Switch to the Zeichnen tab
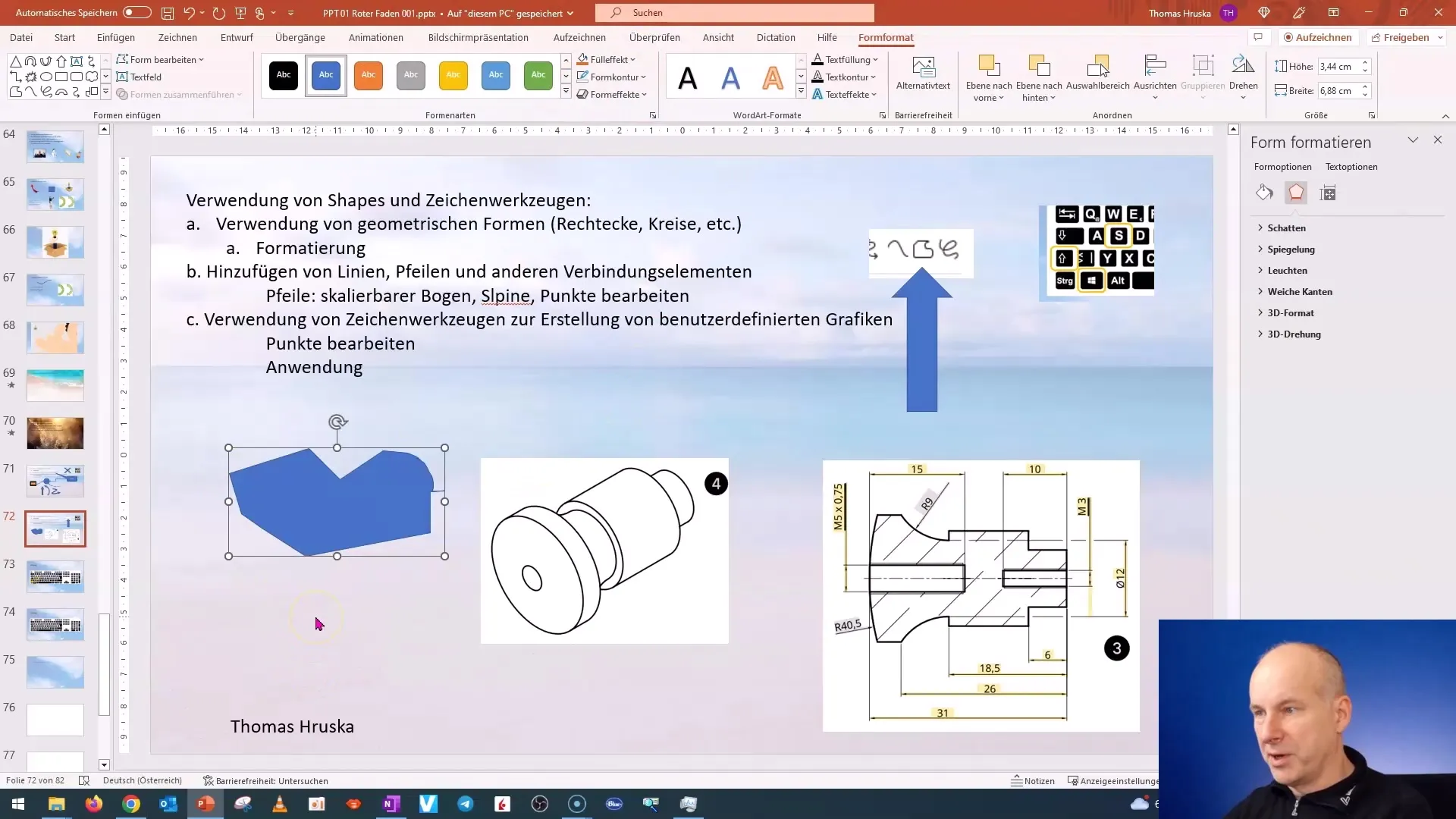Image resolution: width=1456 pixels, height=819 pixels. click(x=177, y=37)
